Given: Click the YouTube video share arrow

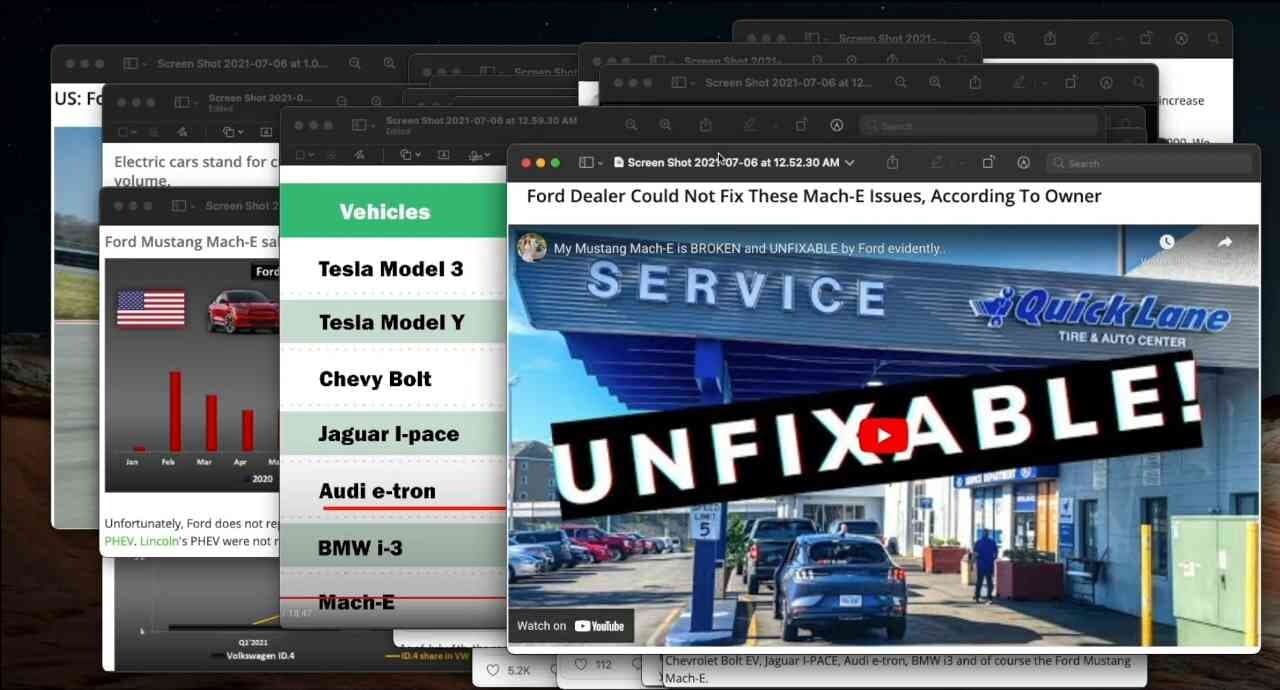Looking at the screenshot, I should (x=1225, y=243).
